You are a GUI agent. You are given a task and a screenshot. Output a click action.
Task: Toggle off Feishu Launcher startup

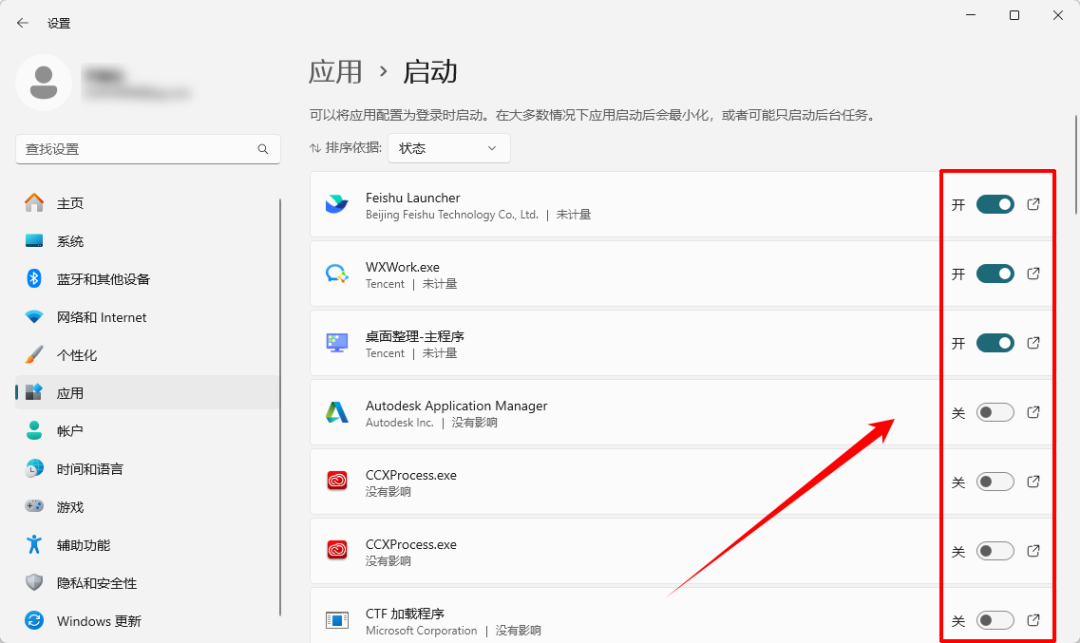(995, 204)
